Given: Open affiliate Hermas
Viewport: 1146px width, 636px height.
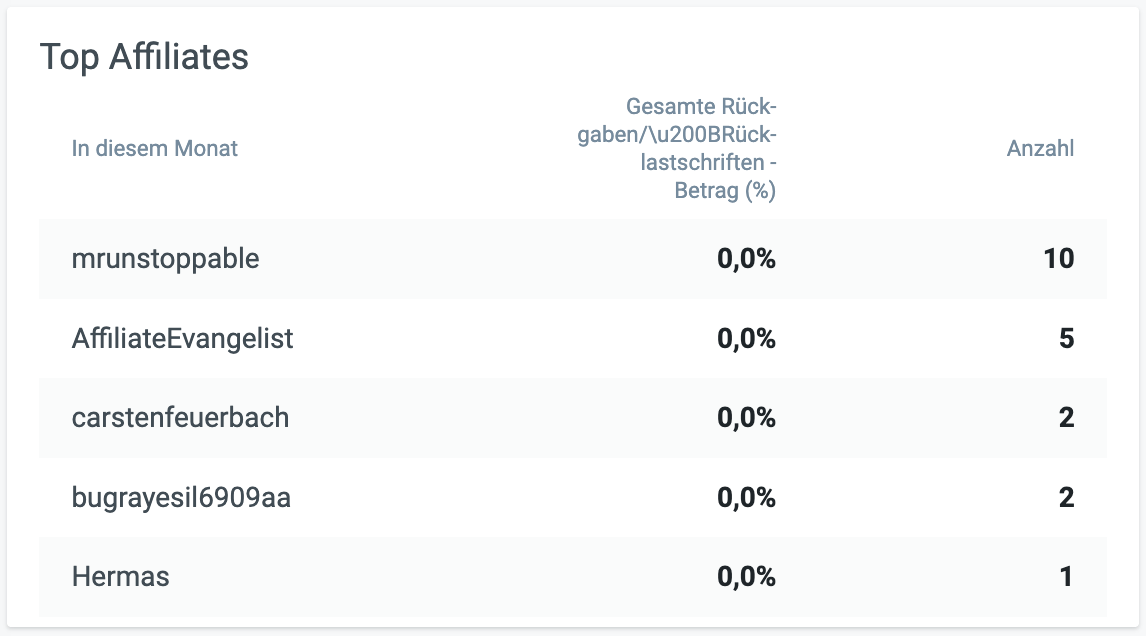Looking at the screenshot, I should coord(121,577).
